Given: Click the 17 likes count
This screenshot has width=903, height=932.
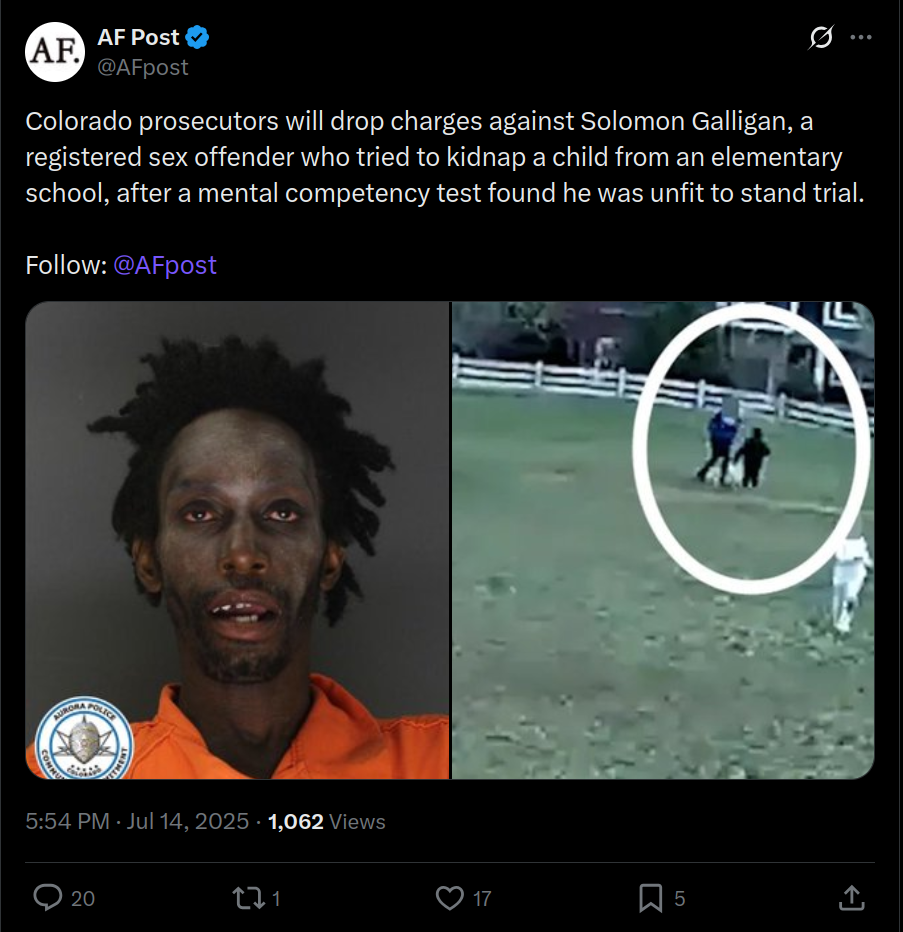Looking at the screenshot, I should (482, 899).
